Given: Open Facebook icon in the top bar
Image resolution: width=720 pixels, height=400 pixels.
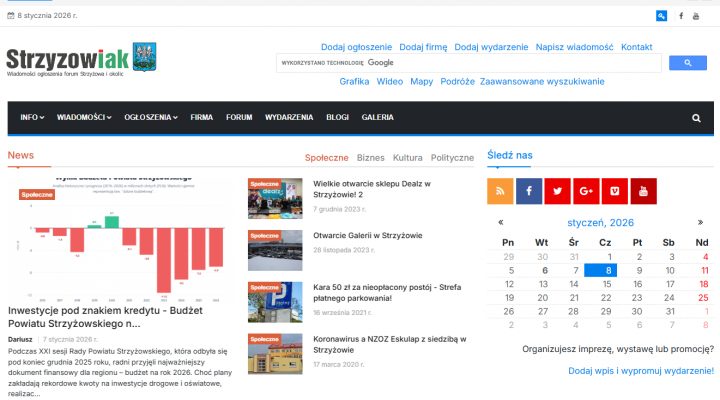Looking at the screenshot, I should click(x=681, y=16).
